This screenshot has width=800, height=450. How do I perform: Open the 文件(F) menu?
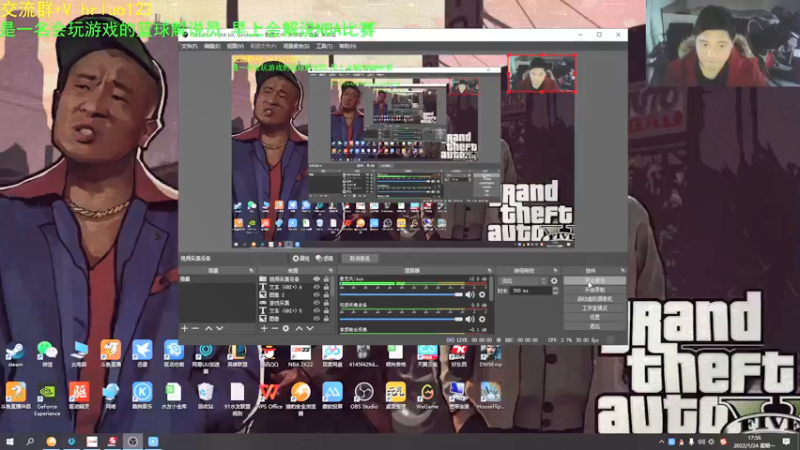(x=189, y=46)
